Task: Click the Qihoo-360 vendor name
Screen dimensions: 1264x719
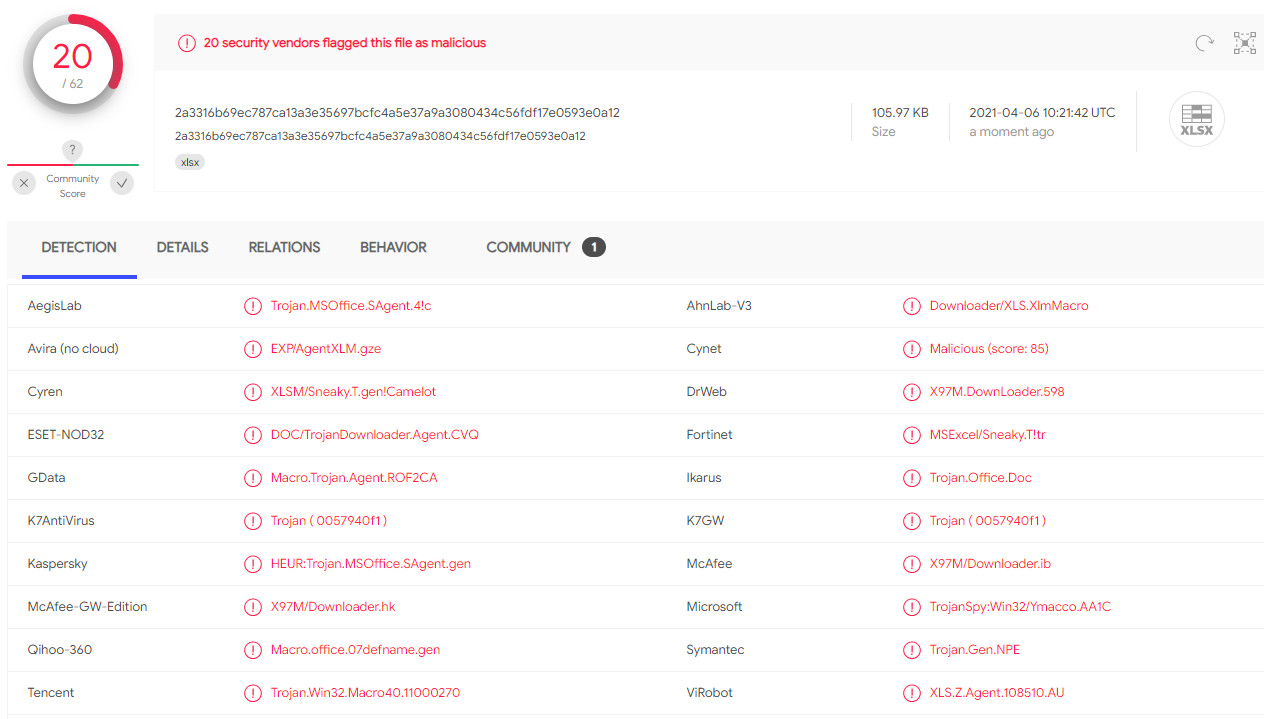Action: 60,650
